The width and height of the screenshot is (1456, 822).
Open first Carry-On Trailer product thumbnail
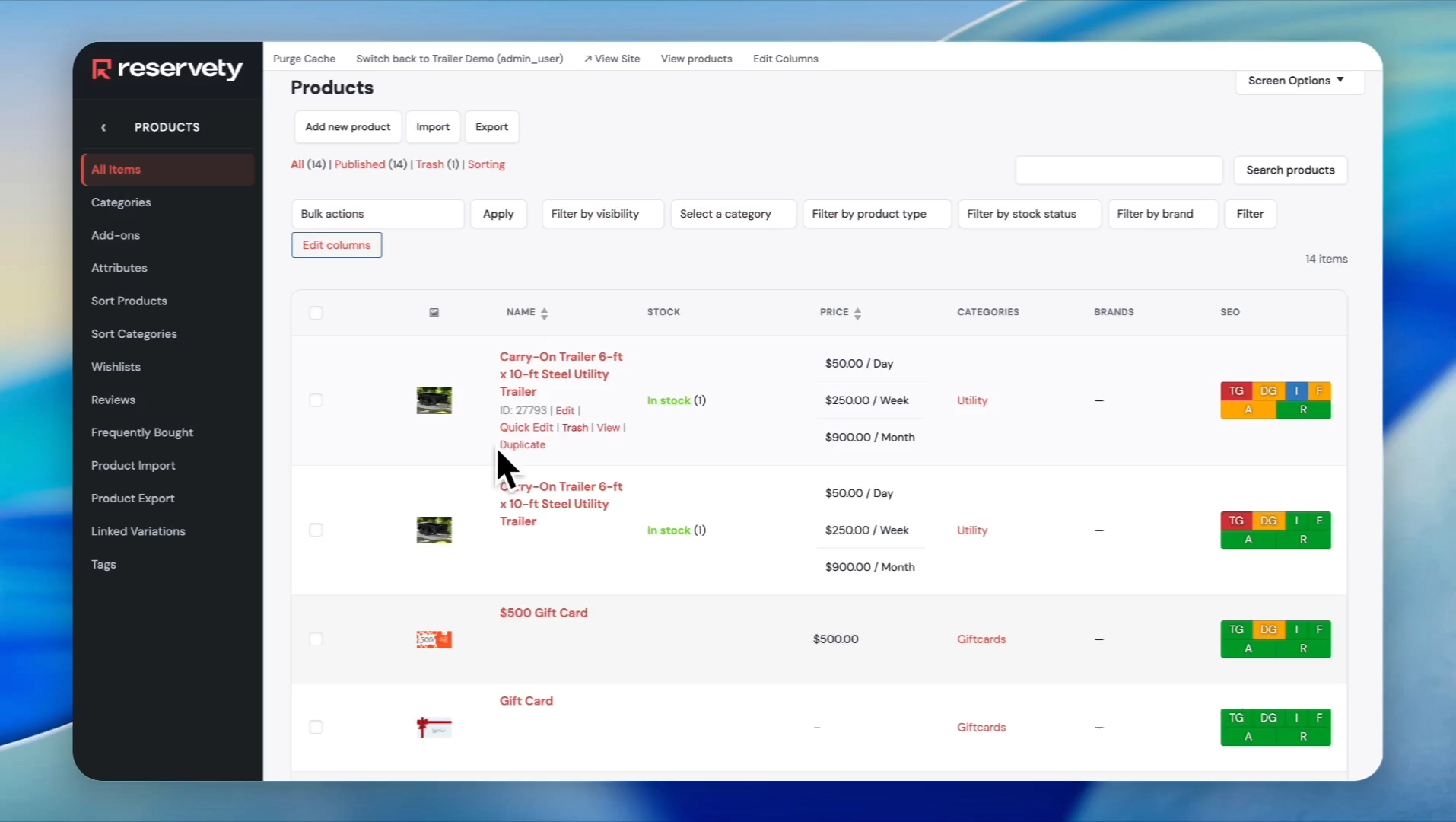click(434, 400)
